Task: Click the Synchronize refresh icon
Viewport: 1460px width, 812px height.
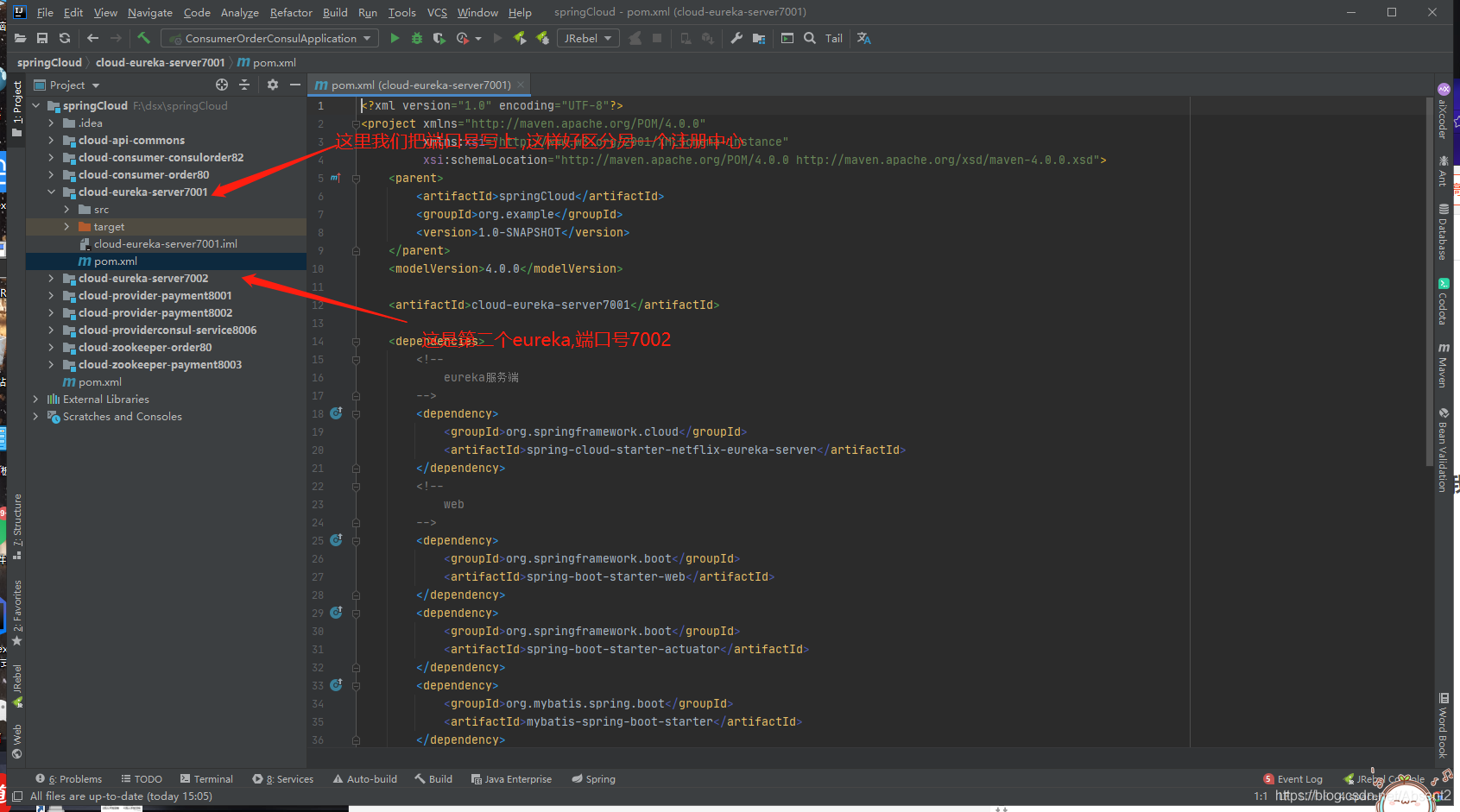Action: click(65, 38)
